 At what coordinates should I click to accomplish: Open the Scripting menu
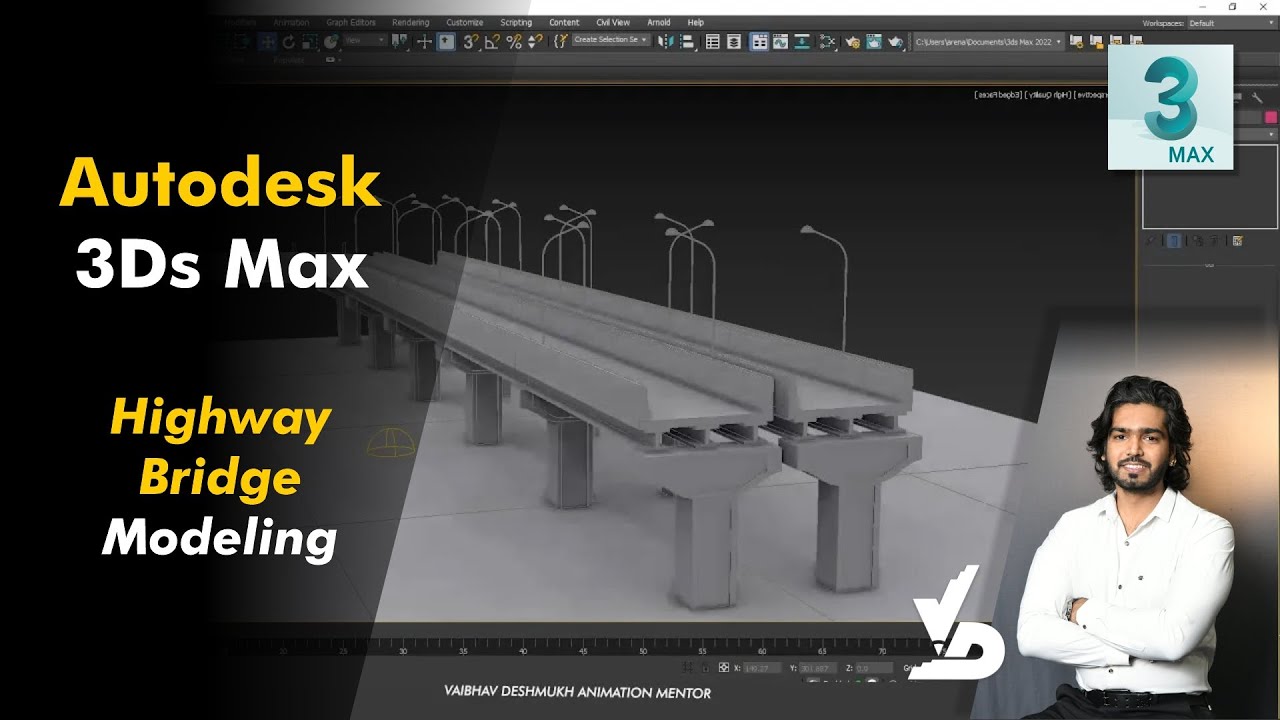516,22
